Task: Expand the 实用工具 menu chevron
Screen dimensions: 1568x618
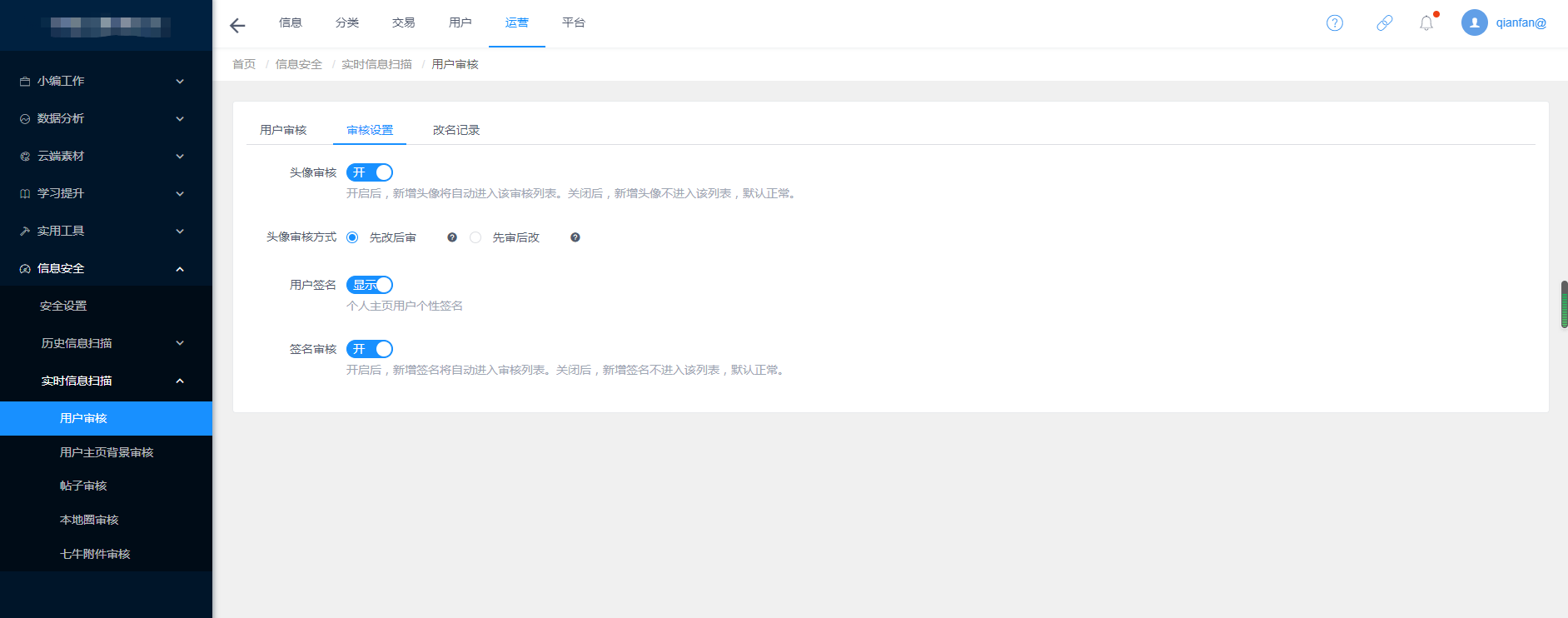Action: click(180, 232)
